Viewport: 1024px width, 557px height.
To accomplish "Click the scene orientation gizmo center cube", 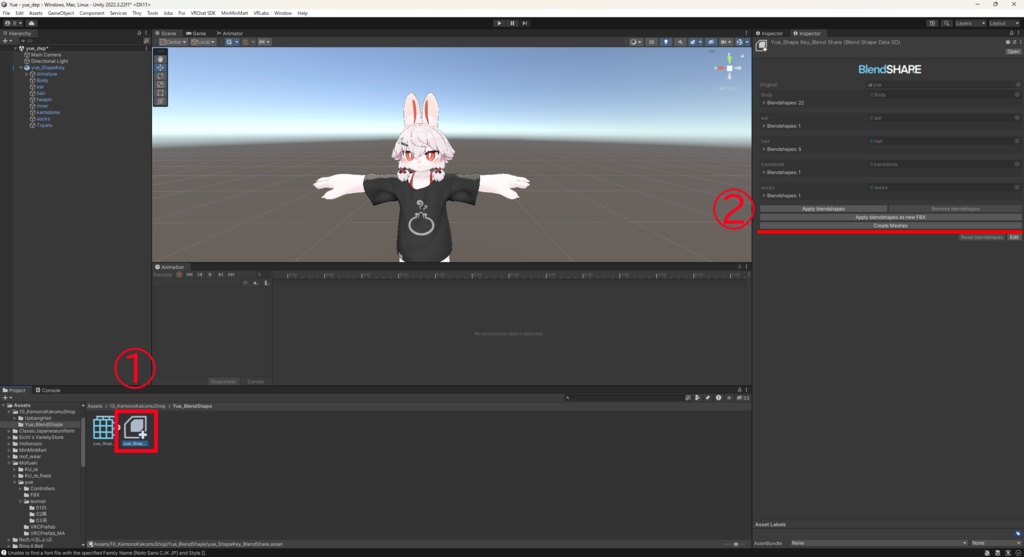I will (729, 68).
